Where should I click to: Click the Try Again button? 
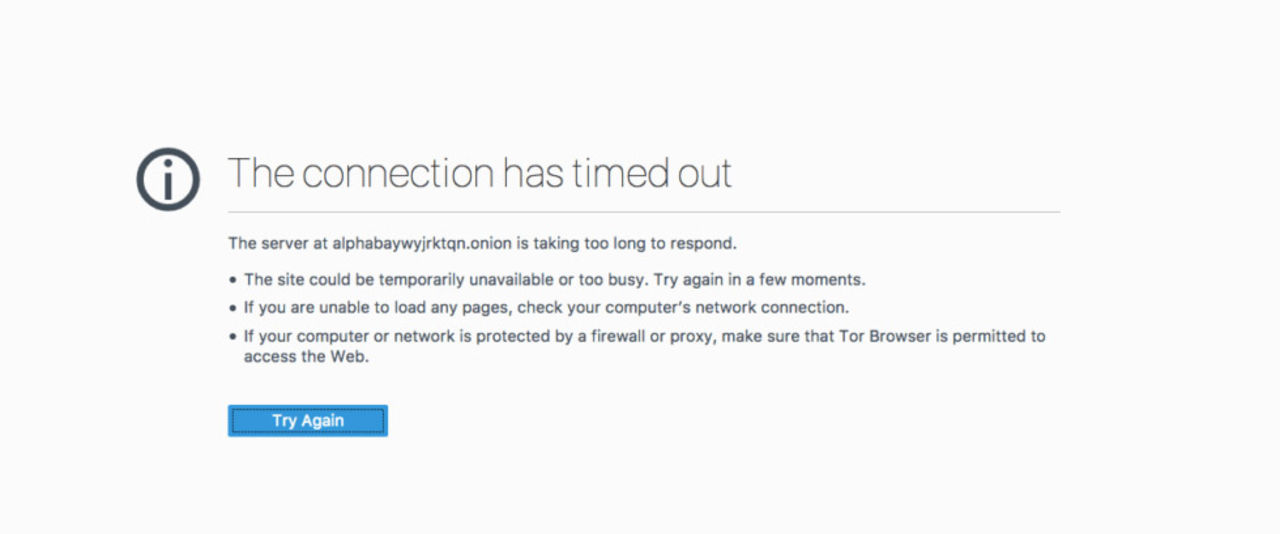pyautogui.click(x=307, y=421)
